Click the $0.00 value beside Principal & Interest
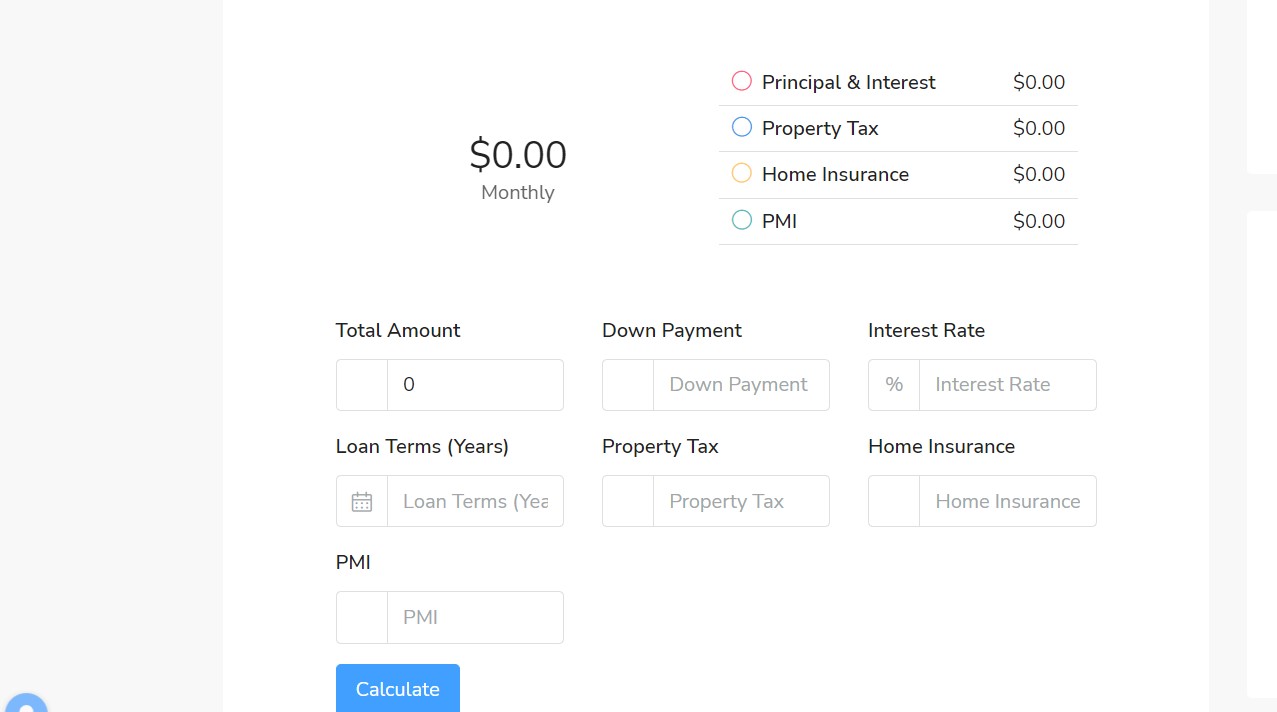1277x712 pixels. 1038,82
